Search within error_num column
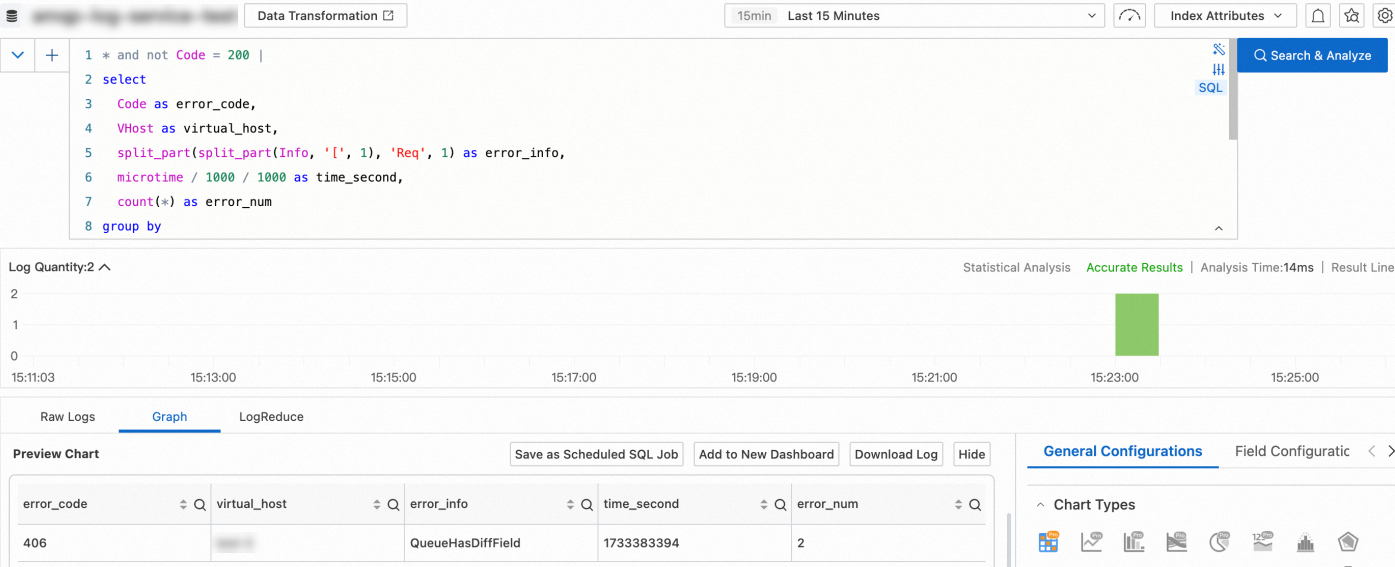 tap(975, 505)
